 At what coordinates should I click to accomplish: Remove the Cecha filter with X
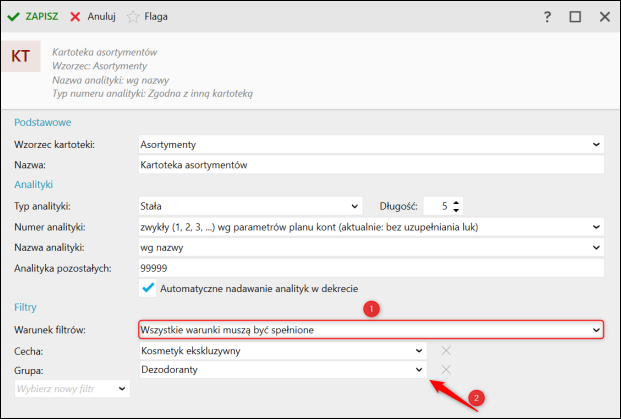click(x=446, y=351)
